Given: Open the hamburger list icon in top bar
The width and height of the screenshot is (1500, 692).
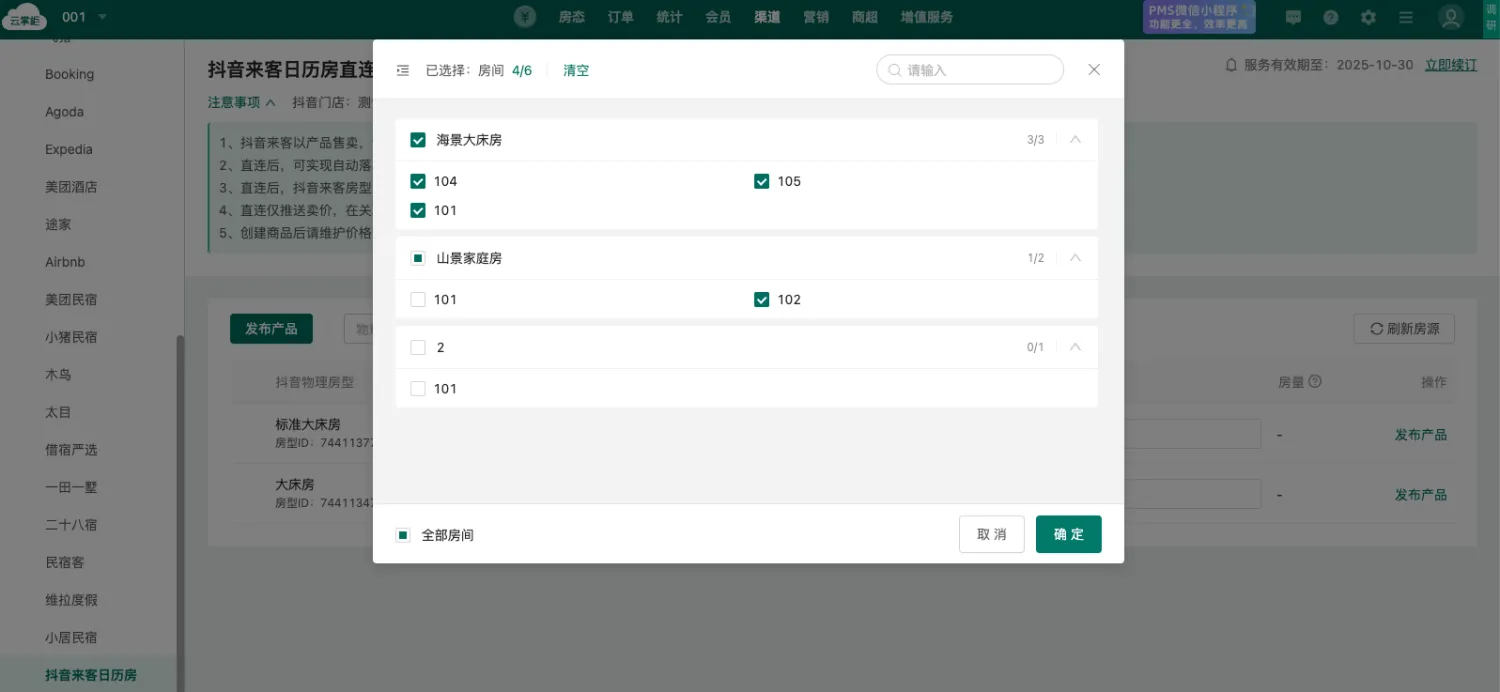Looking at the screenshot, I should point(1406,17).
